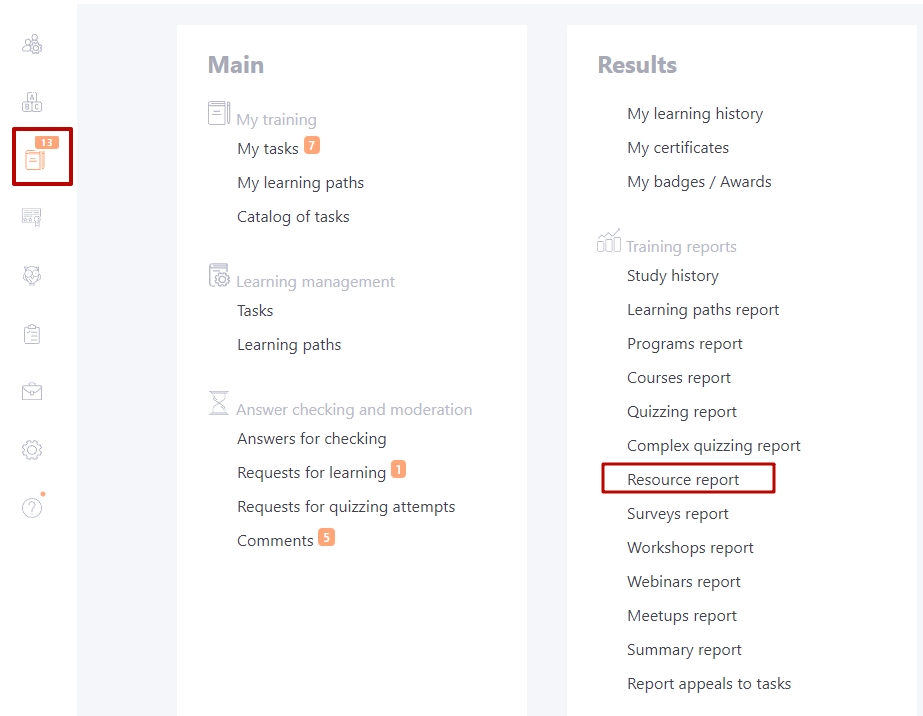Open My tasks with 7 badge
The image size is (923, 716).
[278, 148]
